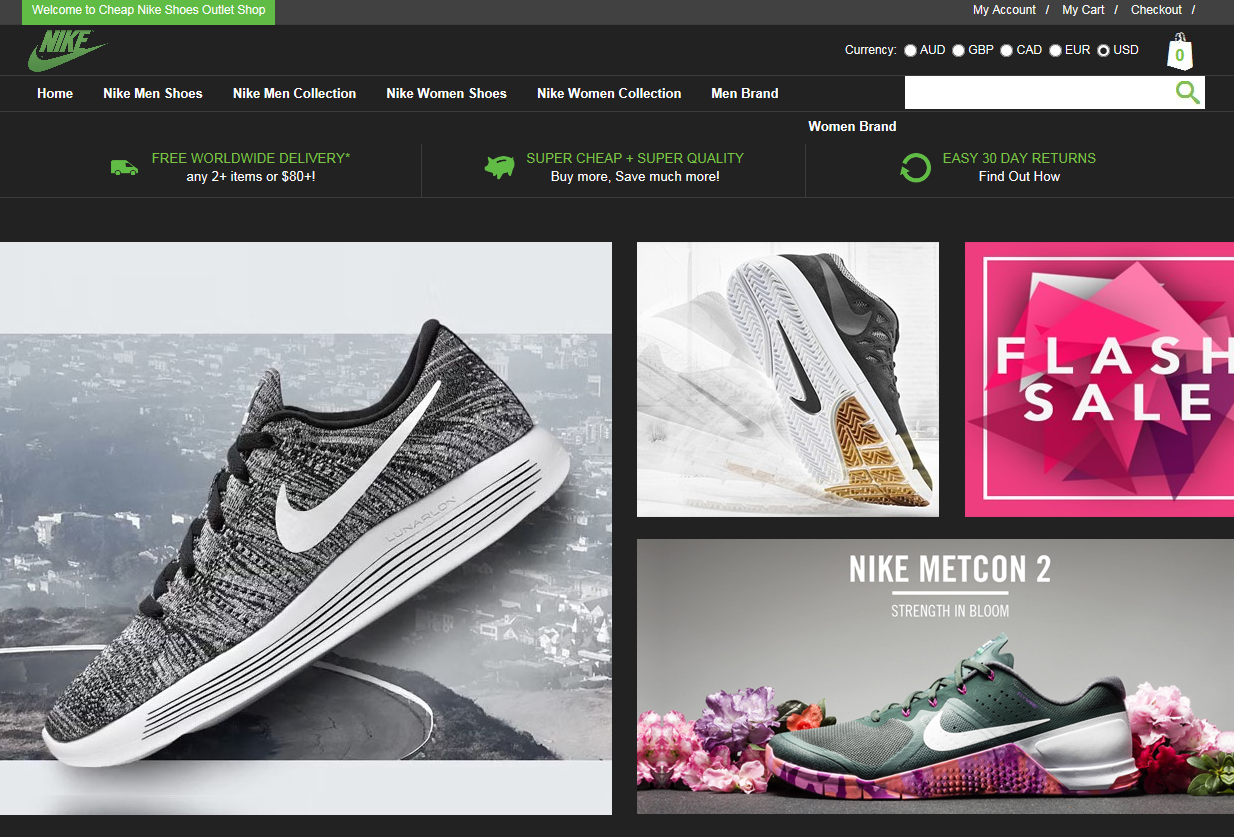The height and width of the screenshot is (837, 1234).
Task: Open the Flash Sale banner
Action: tap(1099, 379)
